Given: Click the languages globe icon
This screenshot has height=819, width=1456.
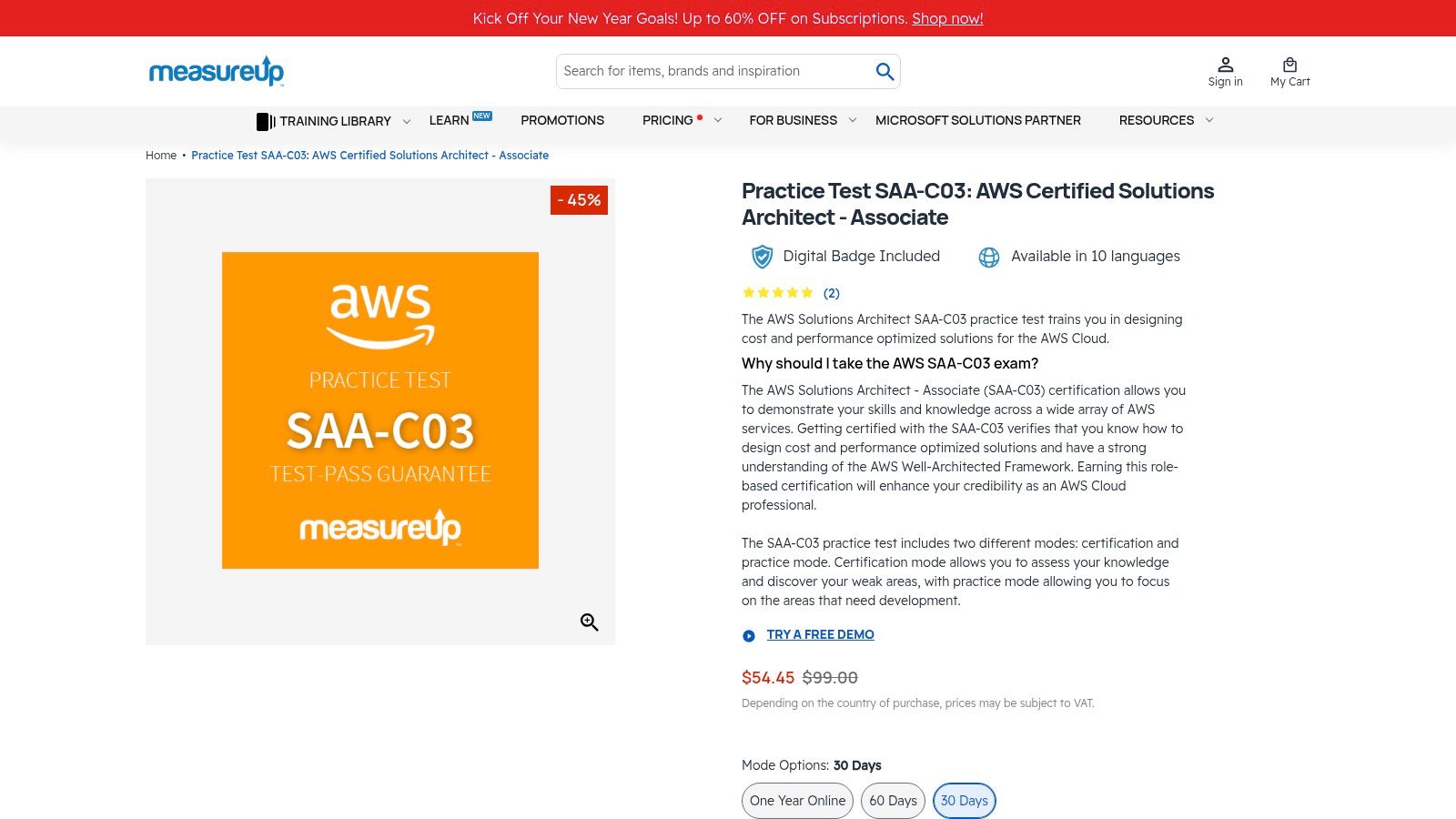Looking at the screenshot, I should click(988, 258).
